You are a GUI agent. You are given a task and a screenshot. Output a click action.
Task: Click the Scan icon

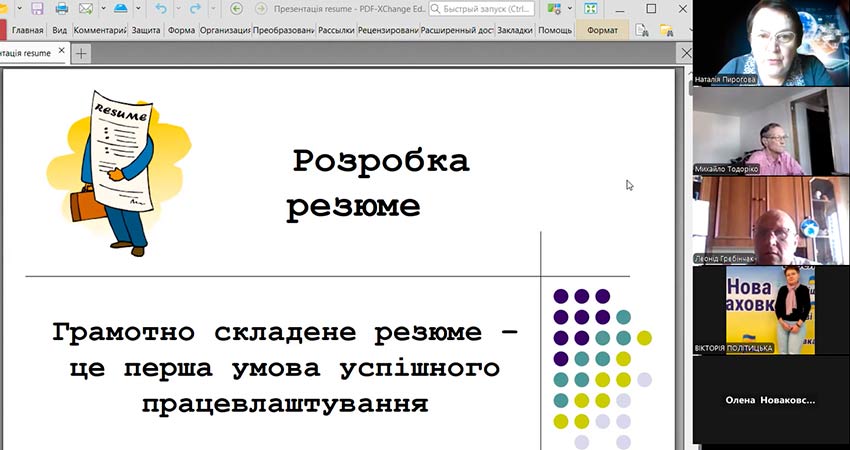tap(120, 9)
